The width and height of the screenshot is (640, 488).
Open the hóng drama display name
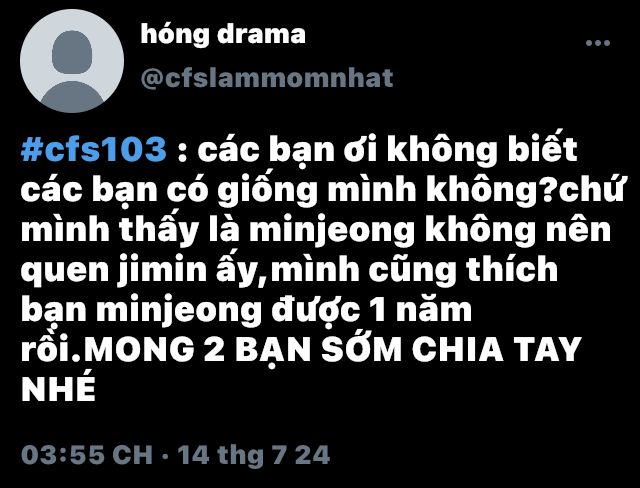223,34
